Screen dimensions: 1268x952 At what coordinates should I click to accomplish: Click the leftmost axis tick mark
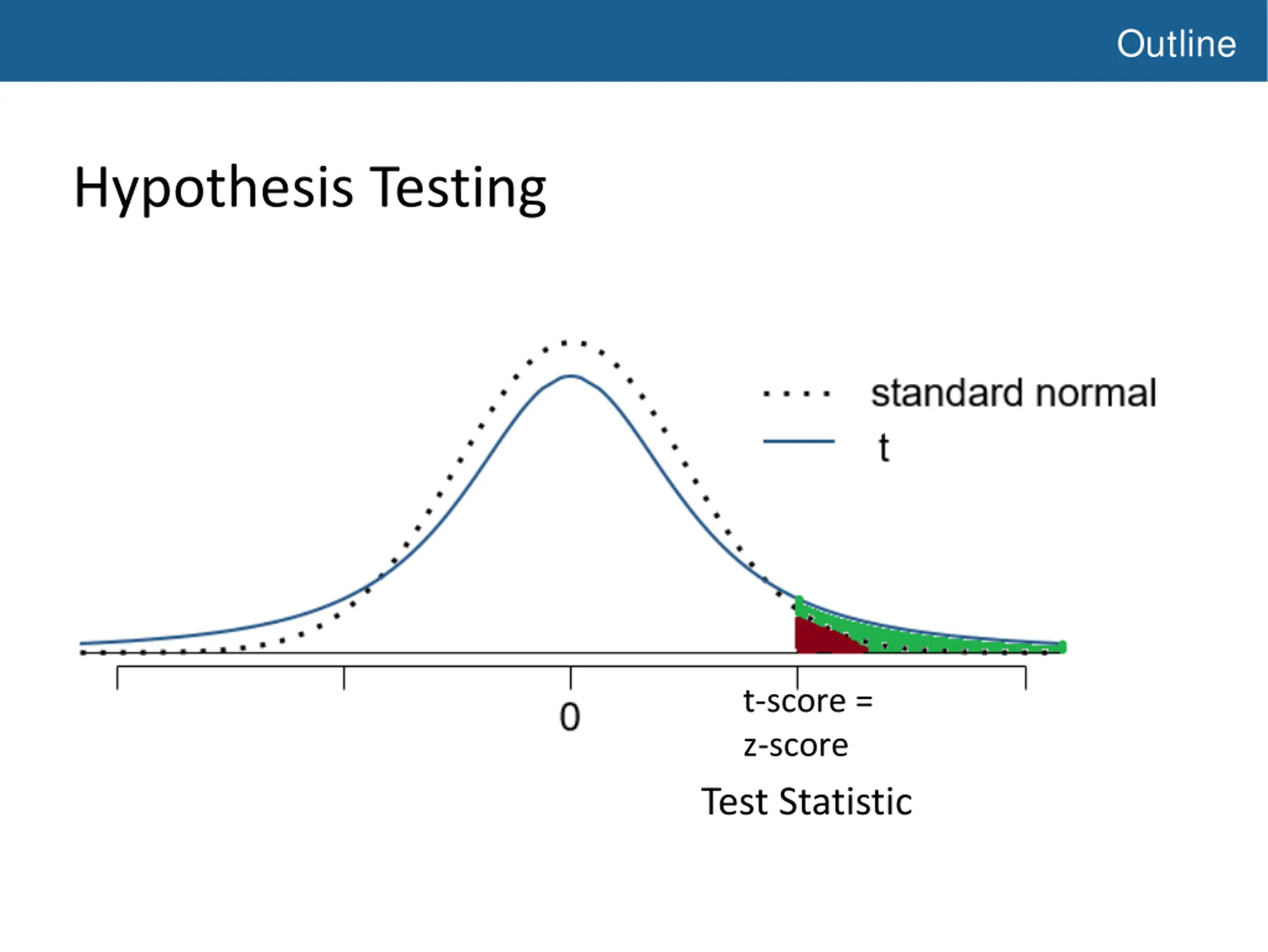point(117,678)
